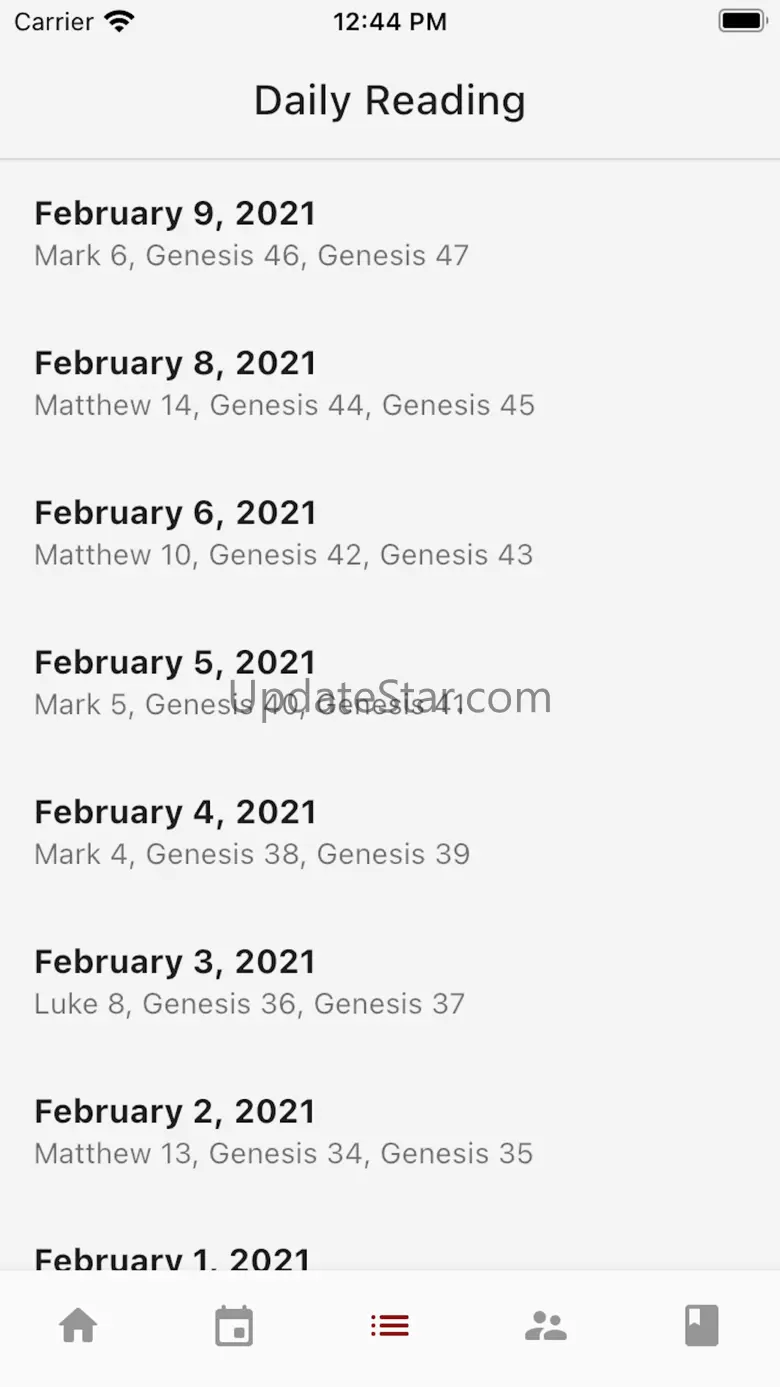The image size is (780, 1387).
Task: Open the people group tab icon
Action: point(546,1326)
